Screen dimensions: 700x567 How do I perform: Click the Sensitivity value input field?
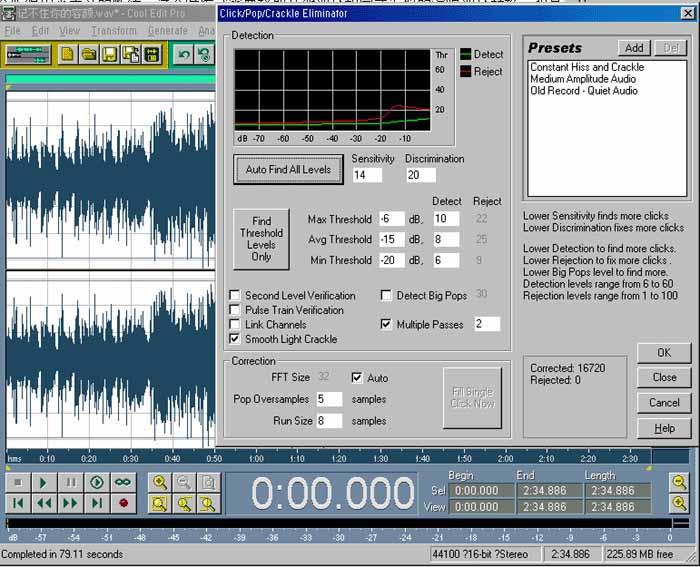click(x=367, y=175)
